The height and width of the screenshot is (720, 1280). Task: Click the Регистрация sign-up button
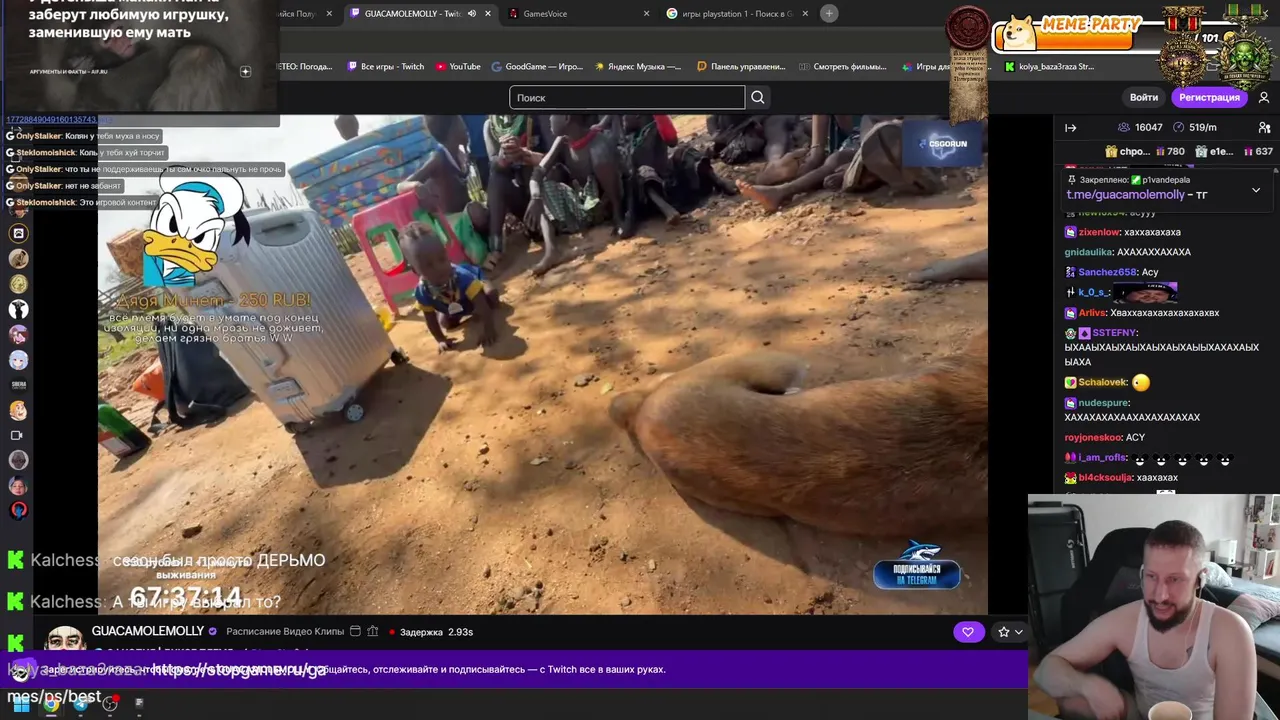tap(1209, 97)
